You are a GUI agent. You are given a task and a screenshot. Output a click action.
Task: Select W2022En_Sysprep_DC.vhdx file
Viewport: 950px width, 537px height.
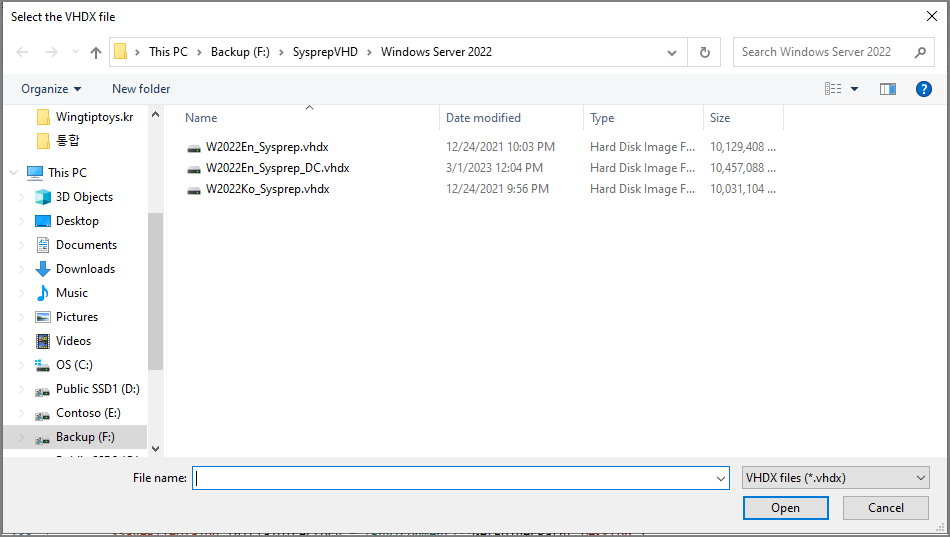click(277, 168)
